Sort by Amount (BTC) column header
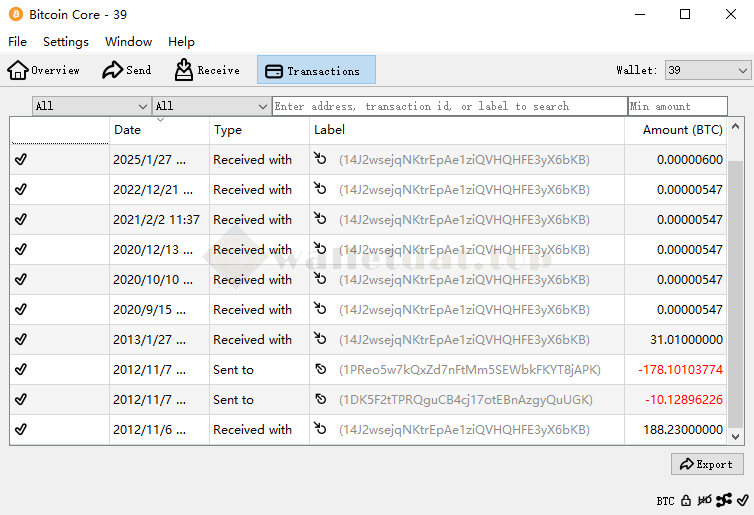The width and height of the screenshot is (754, 515). coord(682,130)
